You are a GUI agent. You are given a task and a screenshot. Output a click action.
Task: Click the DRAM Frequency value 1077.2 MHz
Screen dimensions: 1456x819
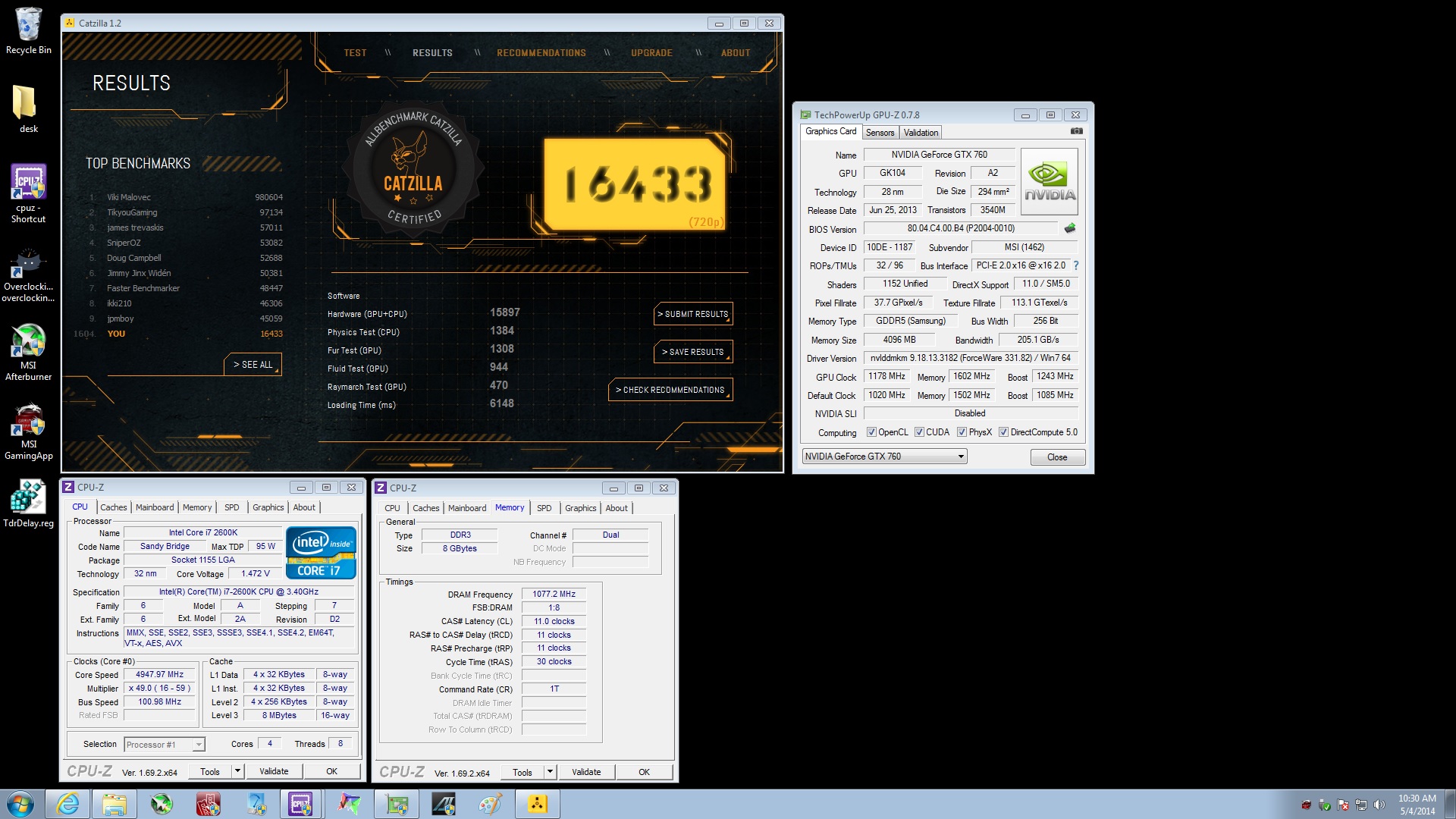coord(554,595)
